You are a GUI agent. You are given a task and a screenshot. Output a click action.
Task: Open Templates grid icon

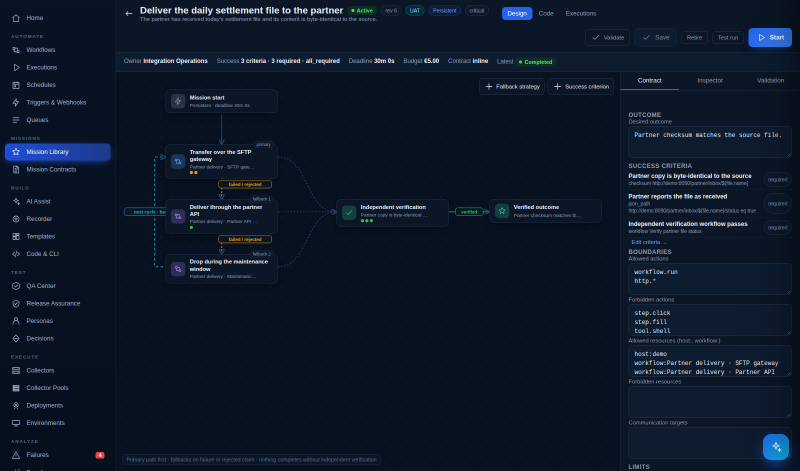point(16,237)
